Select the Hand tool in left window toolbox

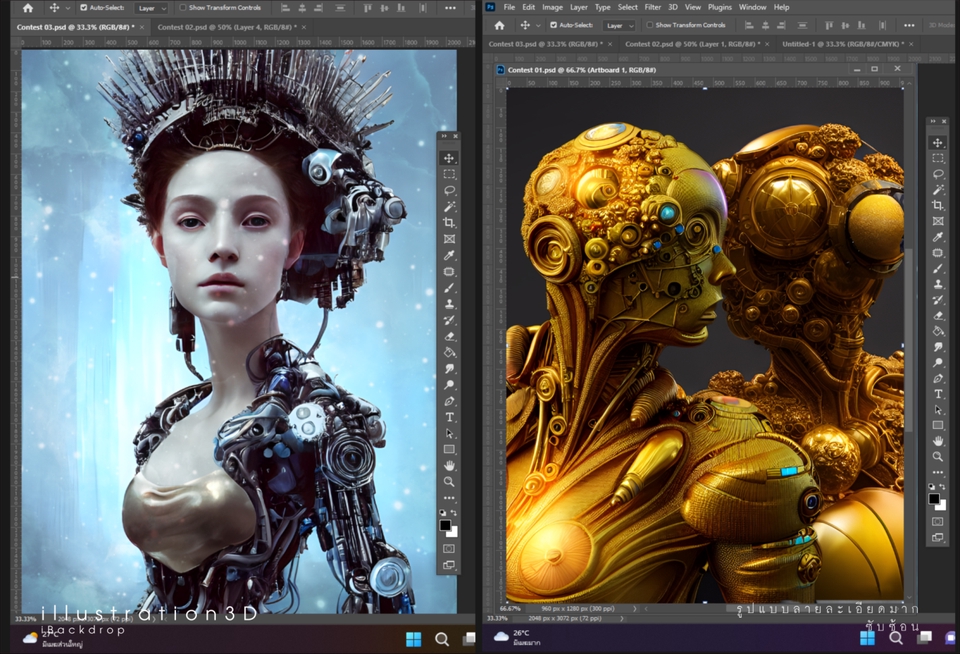pos(449,465)
